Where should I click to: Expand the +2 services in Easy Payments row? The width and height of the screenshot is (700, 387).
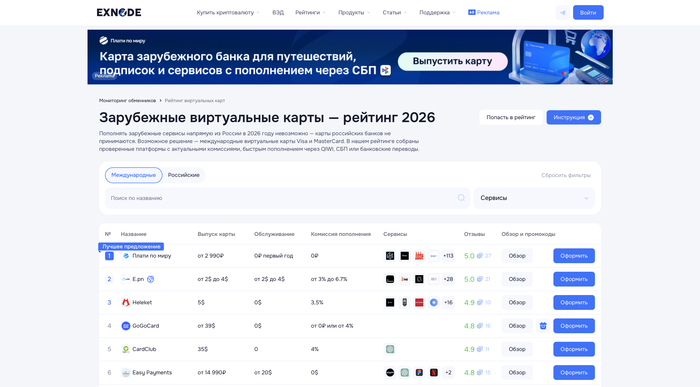[x=448, y=372]
